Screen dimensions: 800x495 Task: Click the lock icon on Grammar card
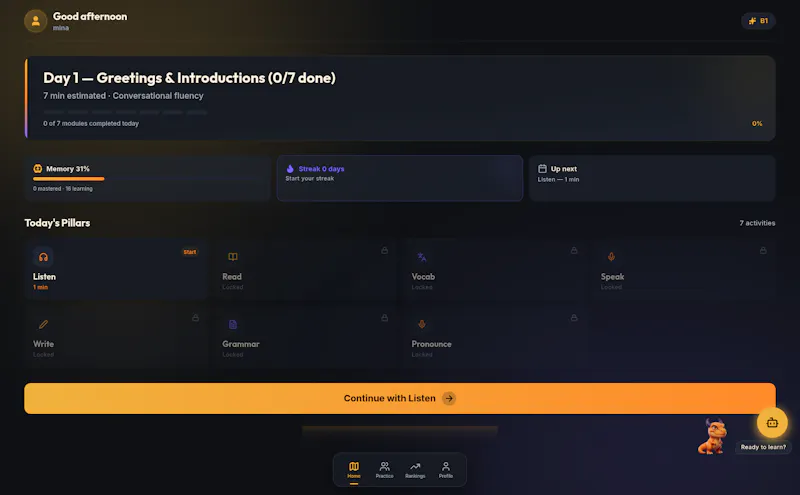(385, 318)
